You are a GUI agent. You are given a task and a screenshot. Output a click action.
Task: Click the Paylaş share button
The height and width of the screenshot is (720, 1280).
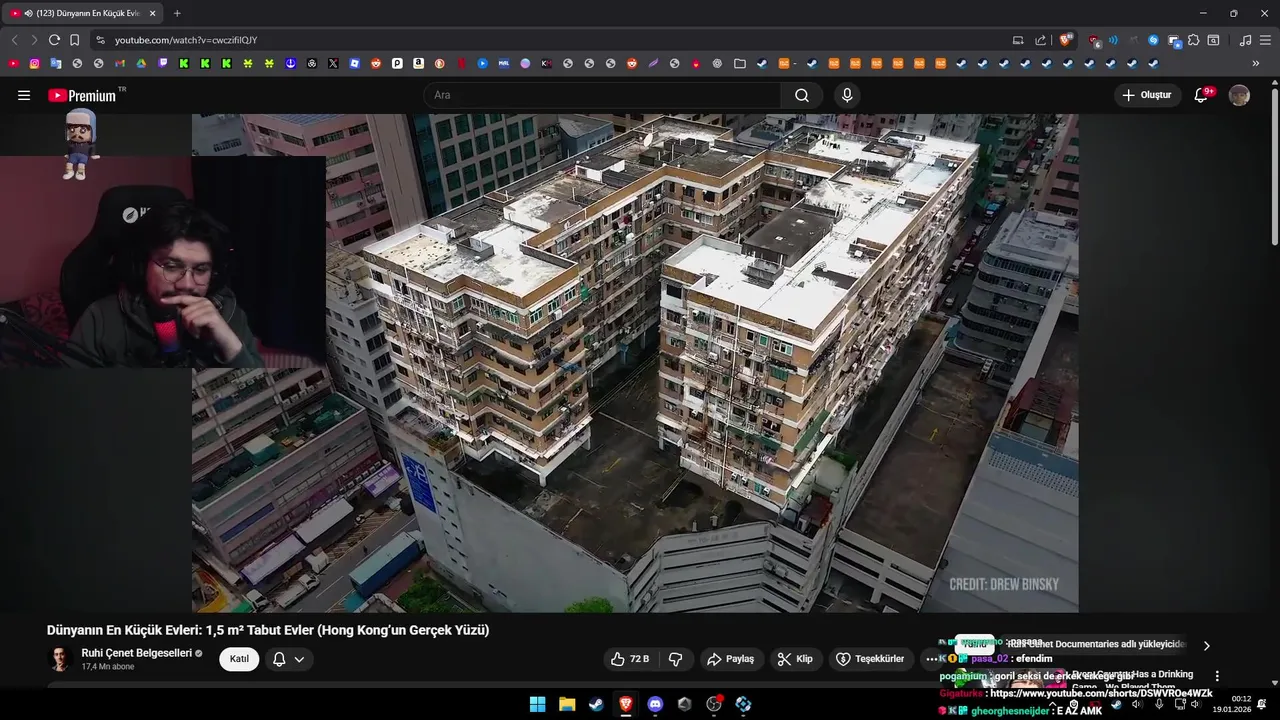731,659
